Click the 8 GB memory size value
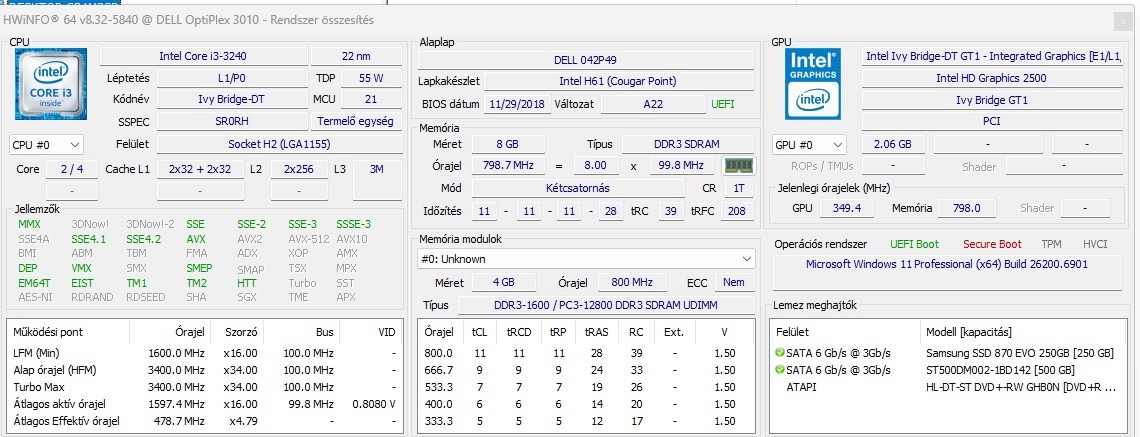 [x=508, y=144]
